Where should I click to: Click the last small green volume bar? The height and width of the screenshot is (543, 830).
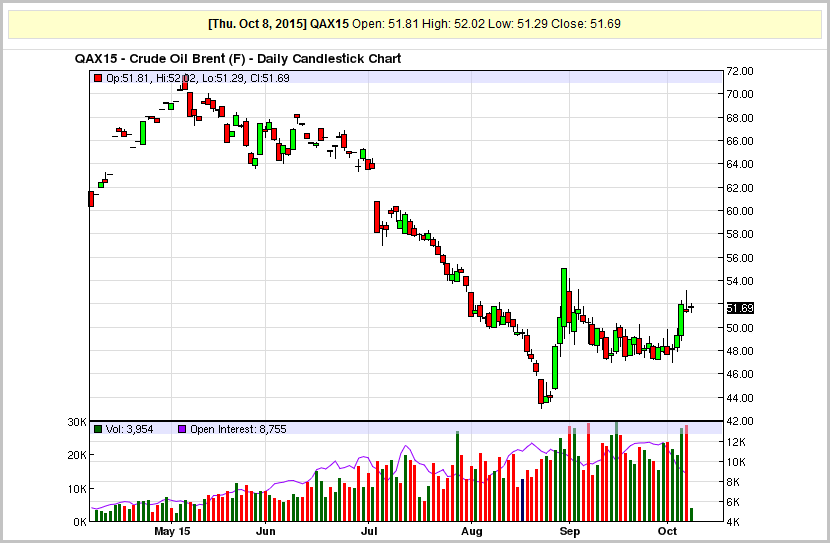691,514
